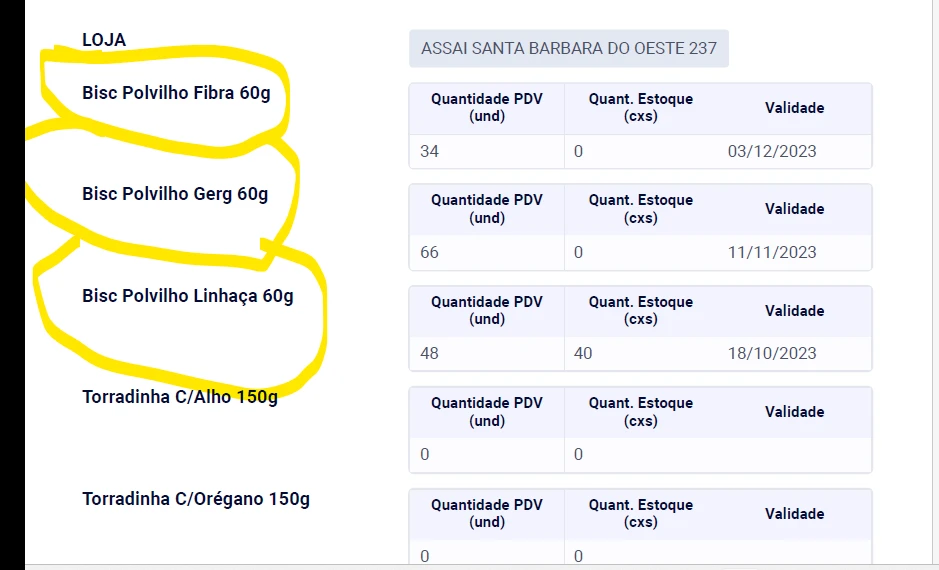The height and width of the screenshot is (570, 939).
Task: Select the Bisc Polvilho Gerg 60g label
Action: coord(175,194)
